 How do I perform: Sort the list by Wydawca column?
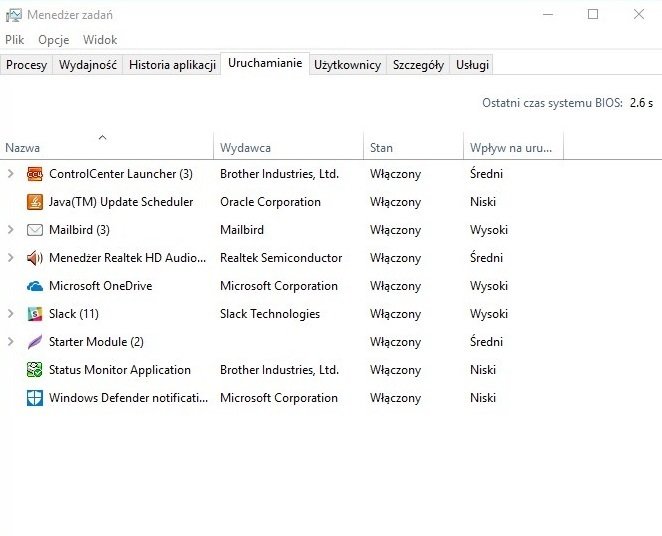[245, 148]
